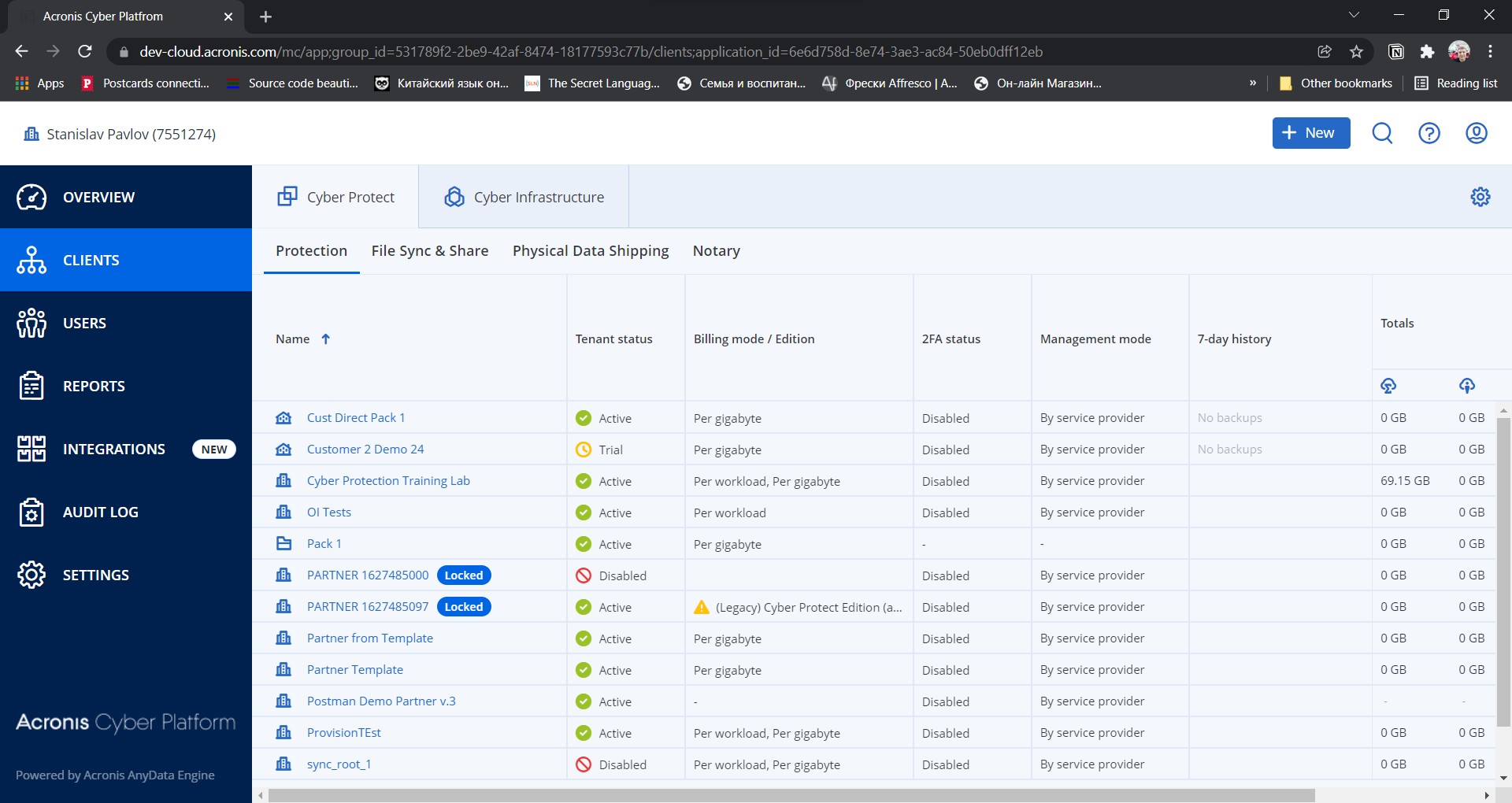Open the sidebar Settings gear icon
This screenshot has width=1512, height=803.
(31, 575)
